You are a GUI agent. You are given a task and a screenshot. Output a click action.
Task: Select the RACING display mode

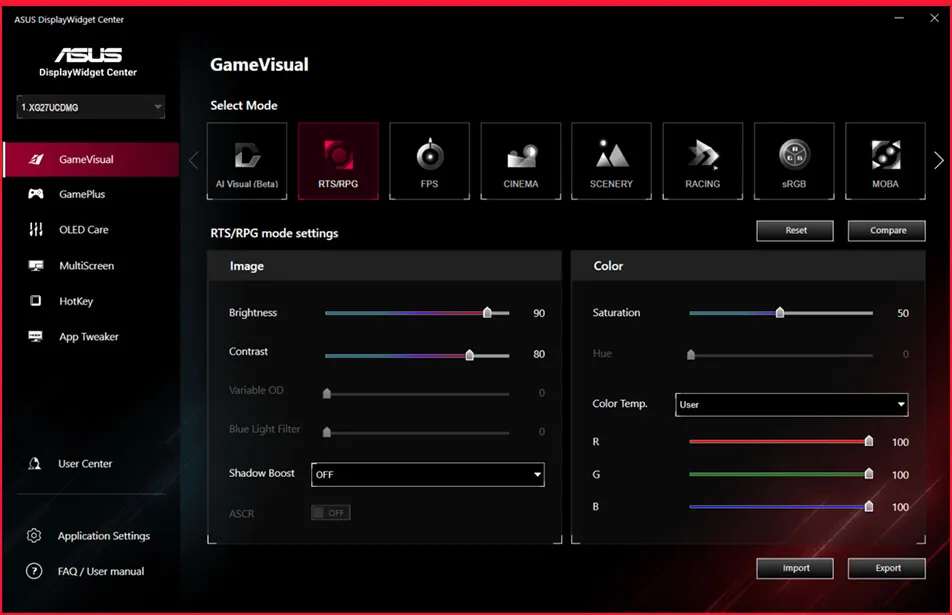[x=702, y=161]
